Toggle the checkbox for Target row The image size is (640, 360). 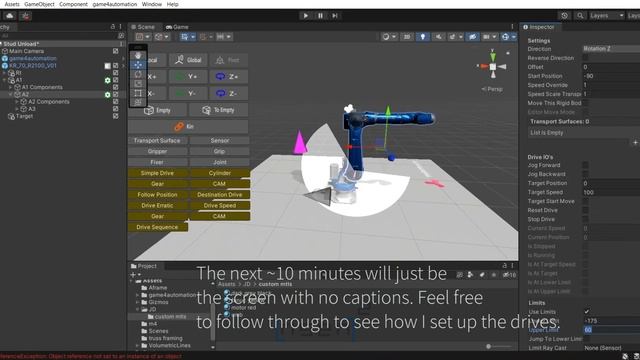(116, 116)
